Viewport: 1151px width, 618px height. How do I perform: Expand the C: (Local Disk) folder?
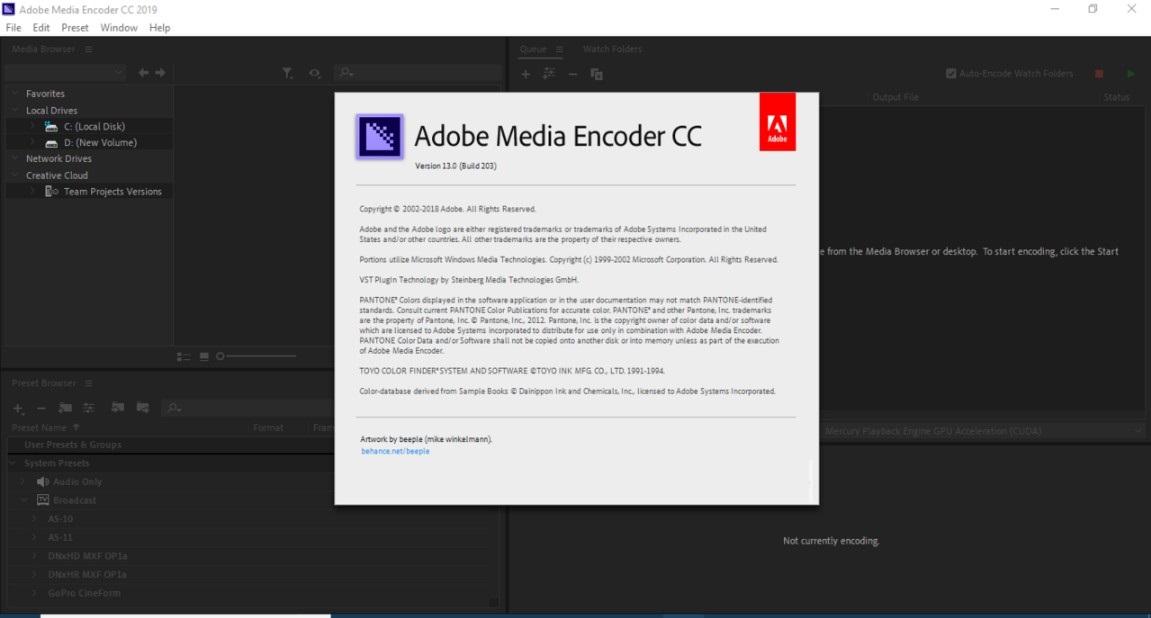tap(32, 126)
